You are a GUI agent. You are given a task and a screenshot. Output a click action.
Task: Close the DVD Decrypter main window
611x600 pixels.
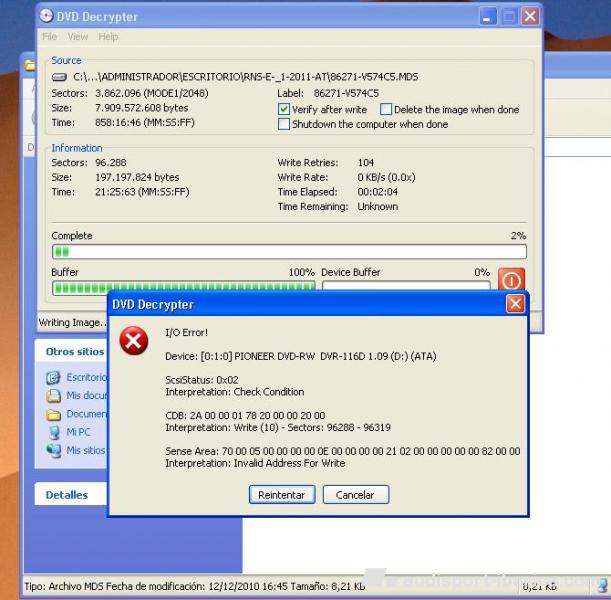coord(530,16)
